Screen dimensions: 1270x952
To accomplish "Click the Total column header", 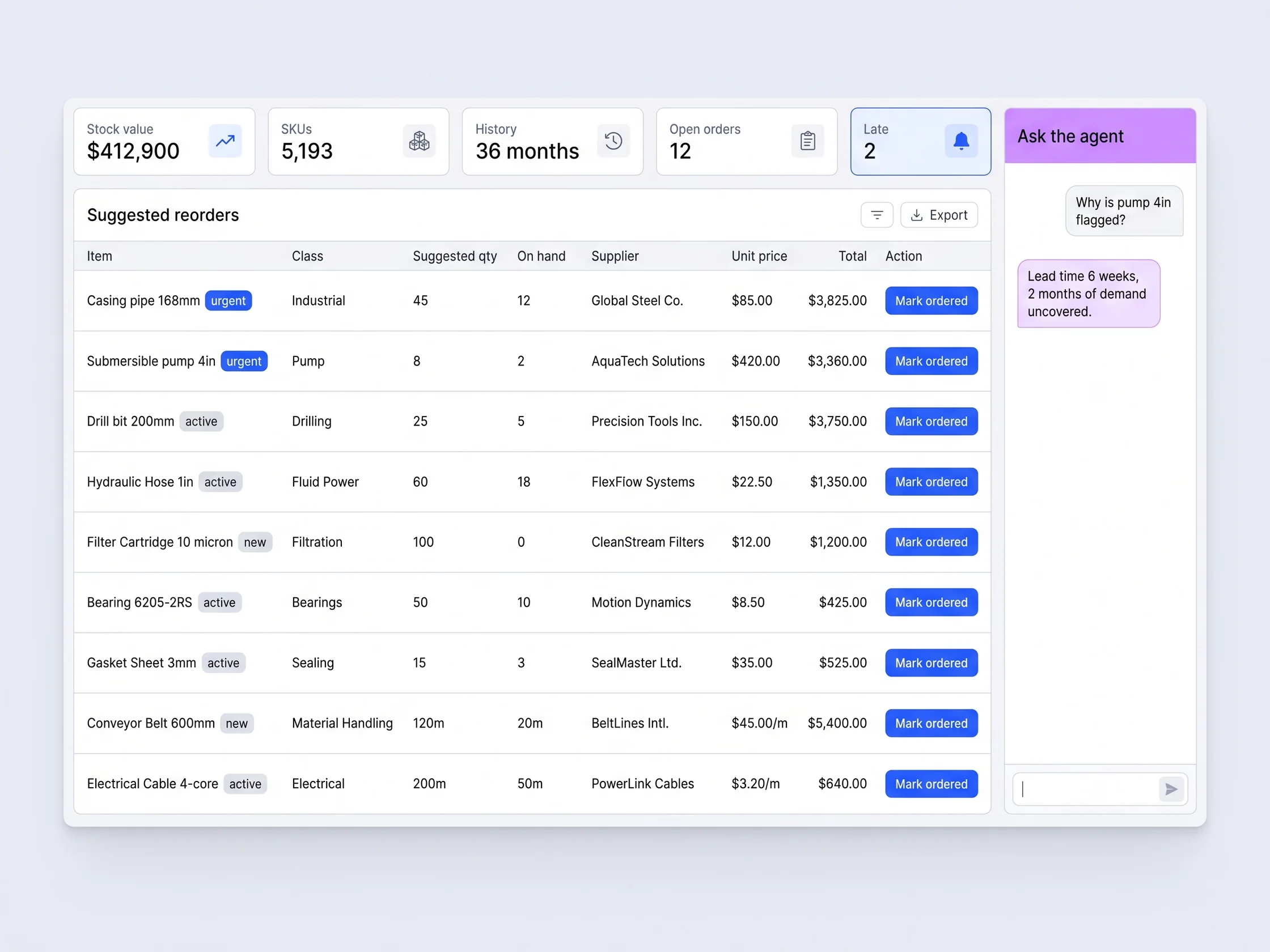I will pyautogui.click(x=853, y=256).
